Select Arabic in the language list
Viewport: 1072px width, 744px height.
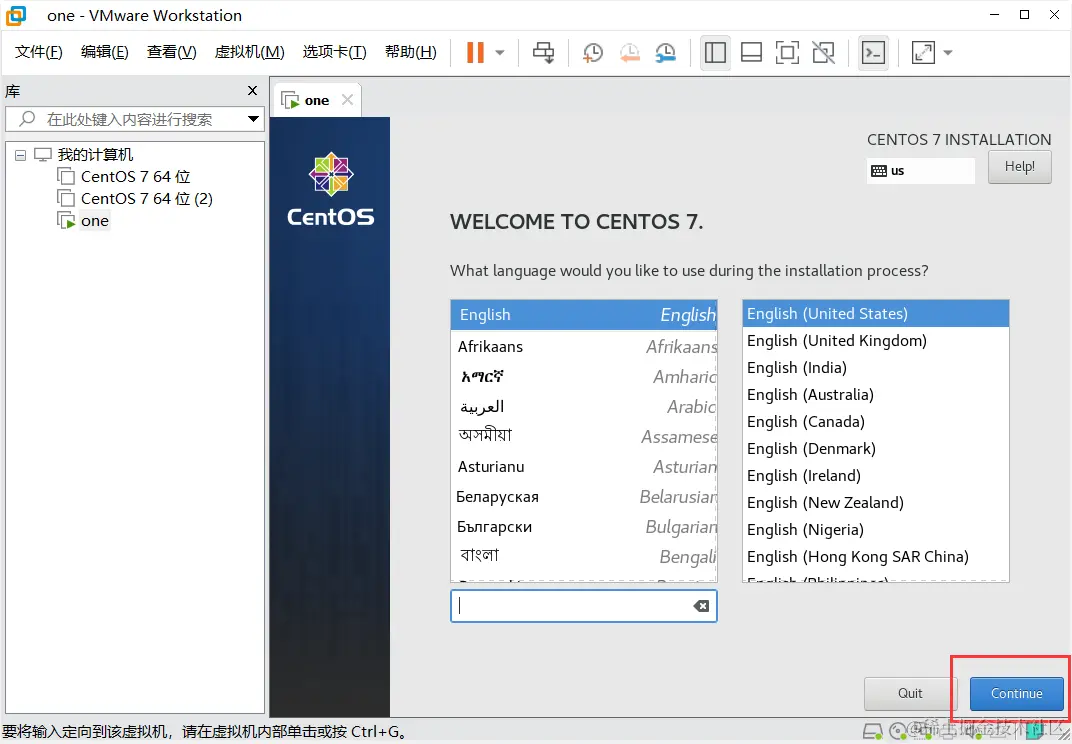(584, 407)
